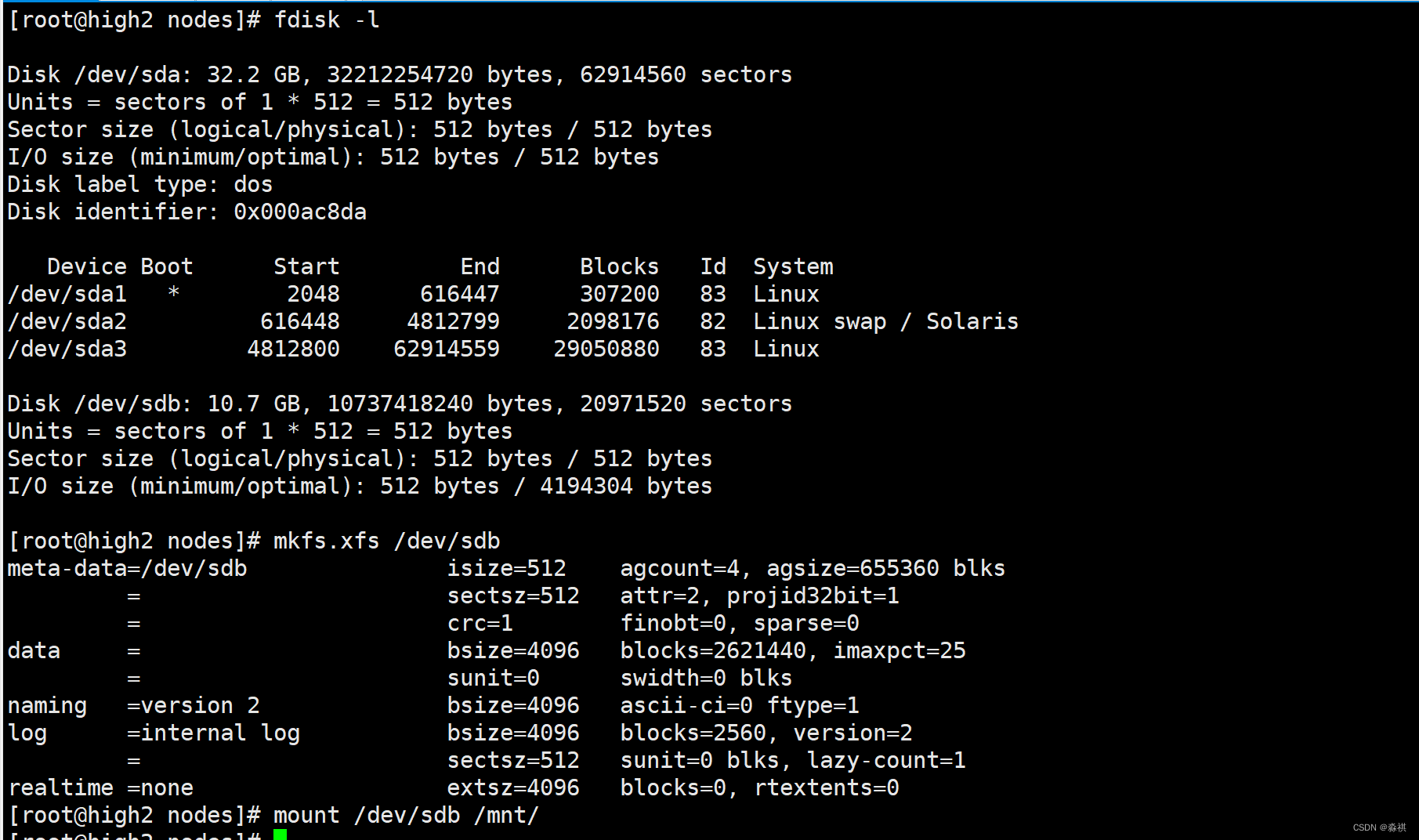The image size is (1419, 840).
Task: Click the /dev/sda2 device entry
Action: point(67,321)
